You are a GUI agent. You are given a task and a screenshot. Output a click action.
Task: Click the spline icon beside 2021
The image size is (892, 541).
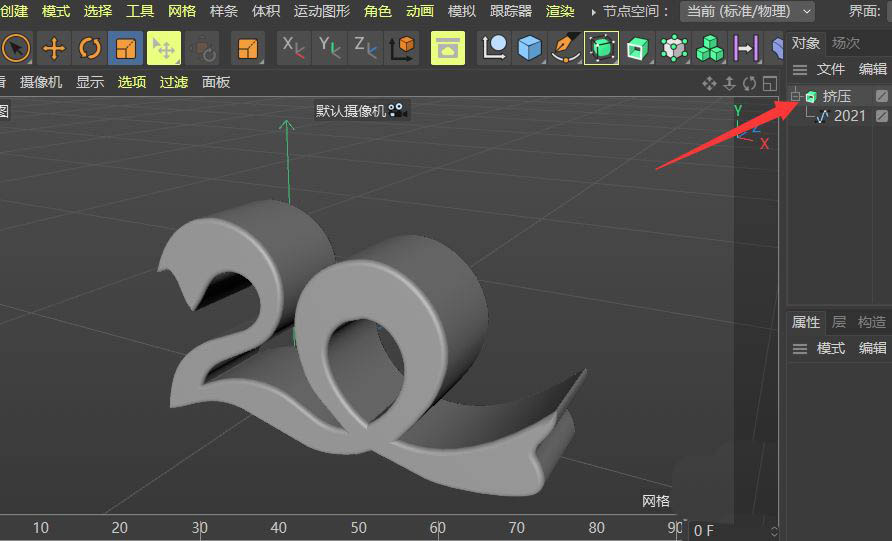[x=822, y=116]
